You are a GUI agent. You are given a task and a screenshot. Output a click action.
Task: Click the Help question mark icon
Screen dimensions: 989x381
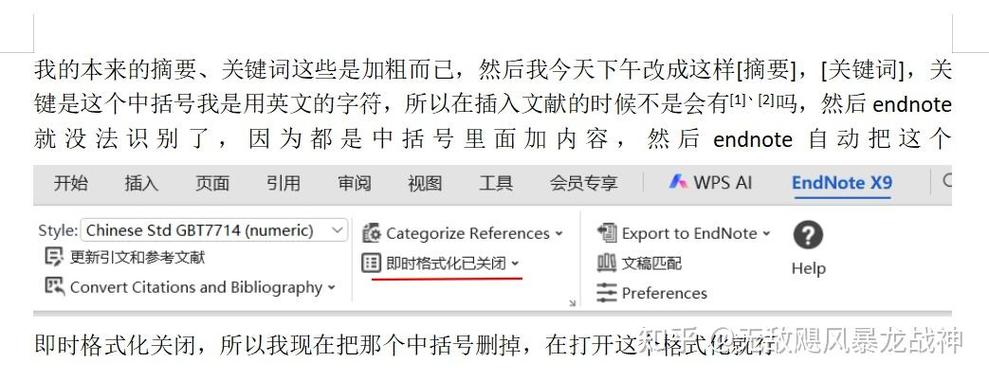808,236
